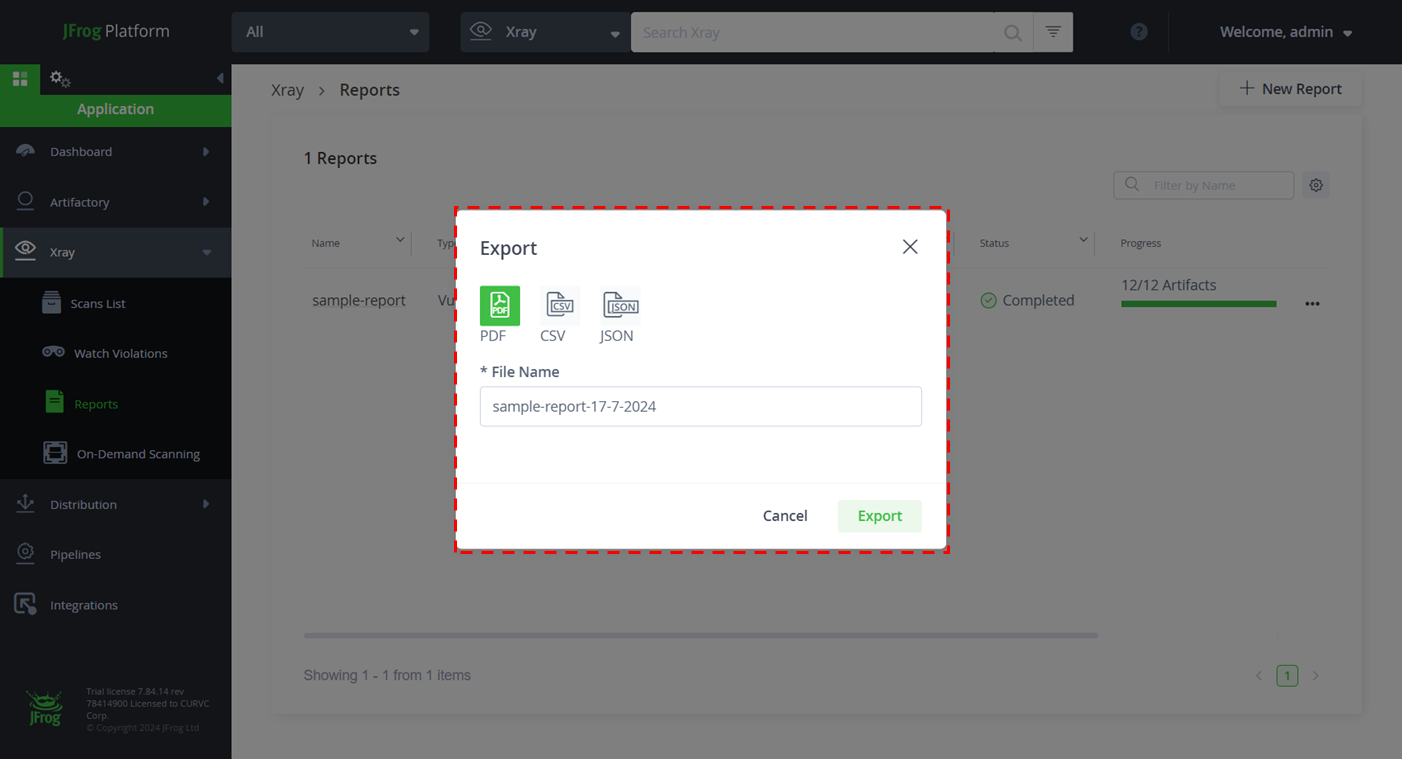The height and width of the screenshot is (759, 1402).
Task: Click the JFrog Platform logo
Action: click(x=116, y=31)
